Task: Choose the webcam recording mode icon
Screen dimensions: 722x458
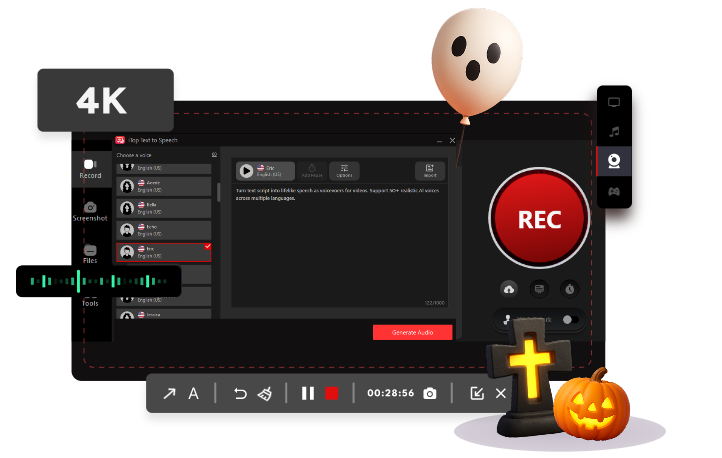Action: point(614,161)
